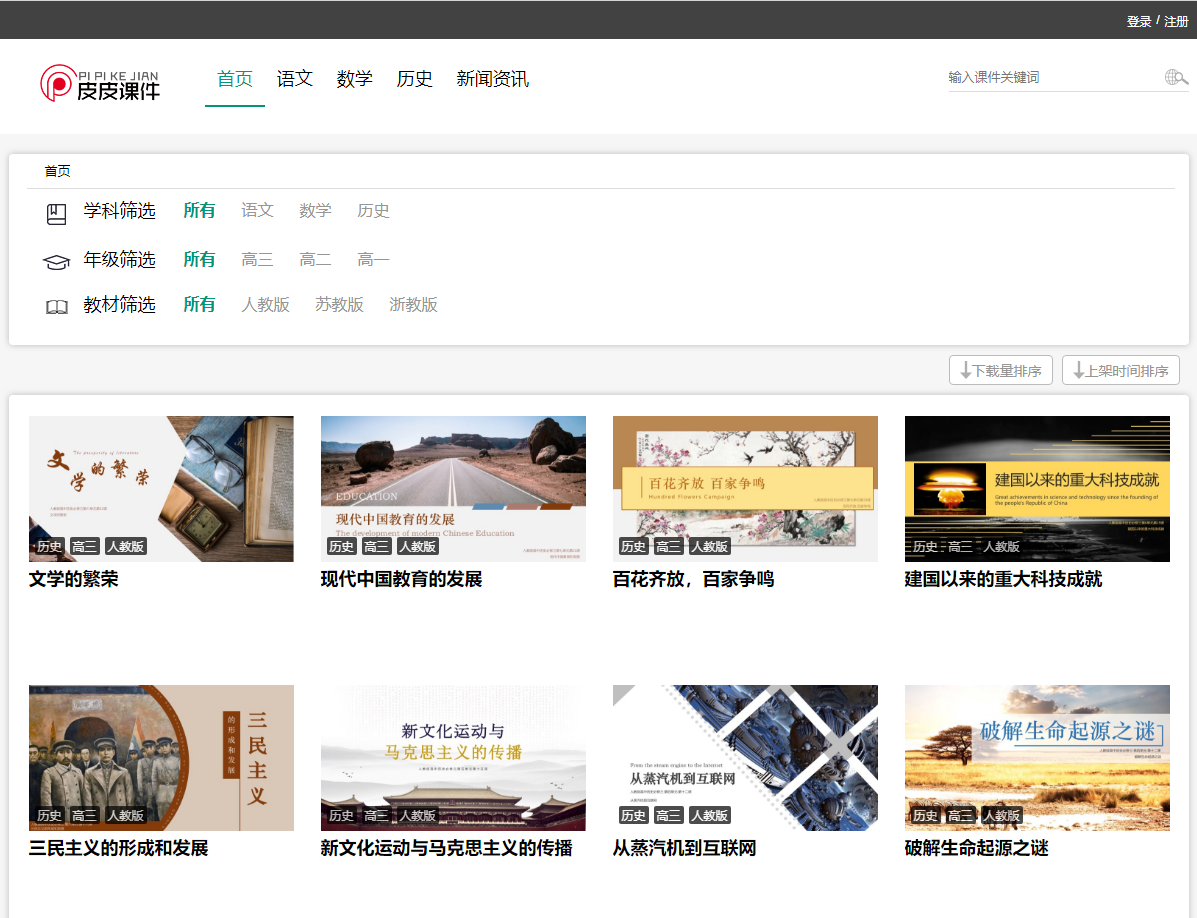Click the search globe icon
1197x918 pixels.
click(x=1176, y=77)
